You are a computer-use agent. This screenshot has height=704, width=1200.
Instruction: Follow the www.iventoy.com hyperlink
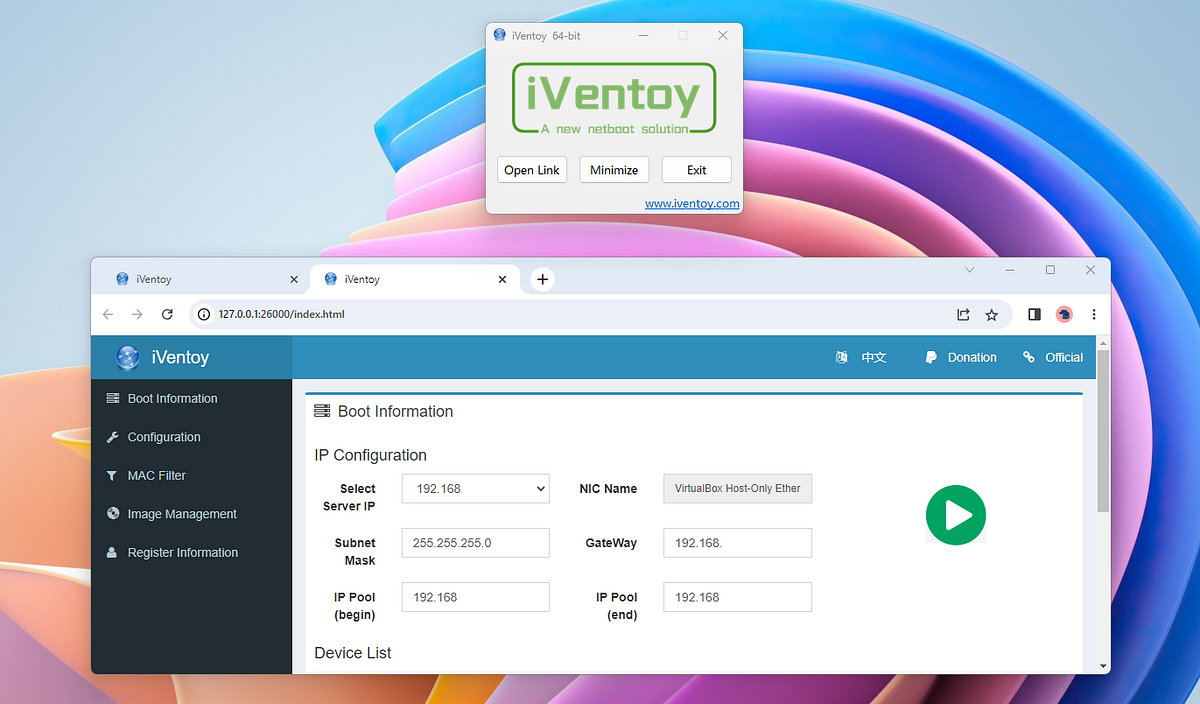[692, 203]
